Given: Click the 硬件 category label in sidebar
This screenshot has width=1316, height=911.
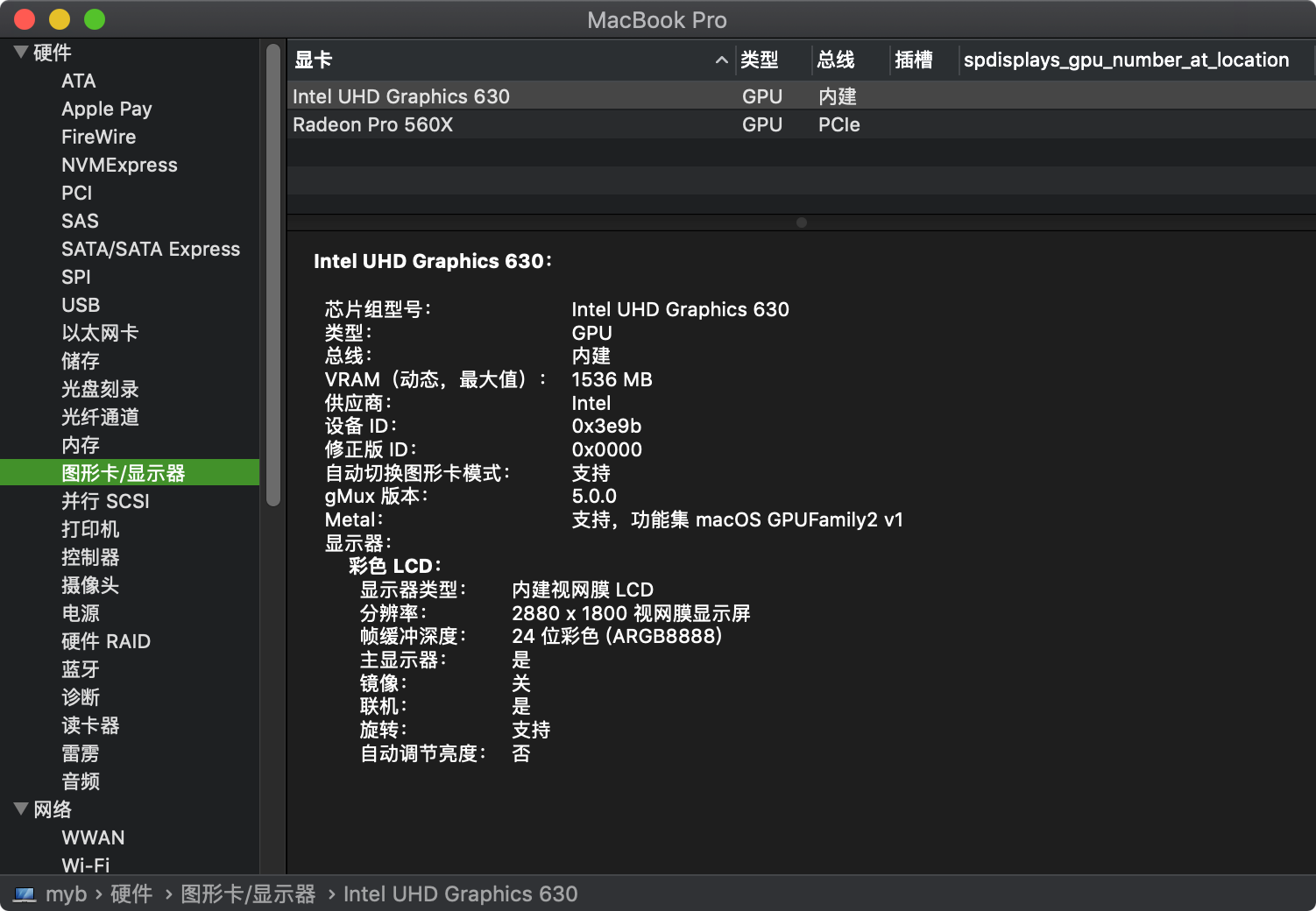Looking at the screenshot, I should coord(53,53).
